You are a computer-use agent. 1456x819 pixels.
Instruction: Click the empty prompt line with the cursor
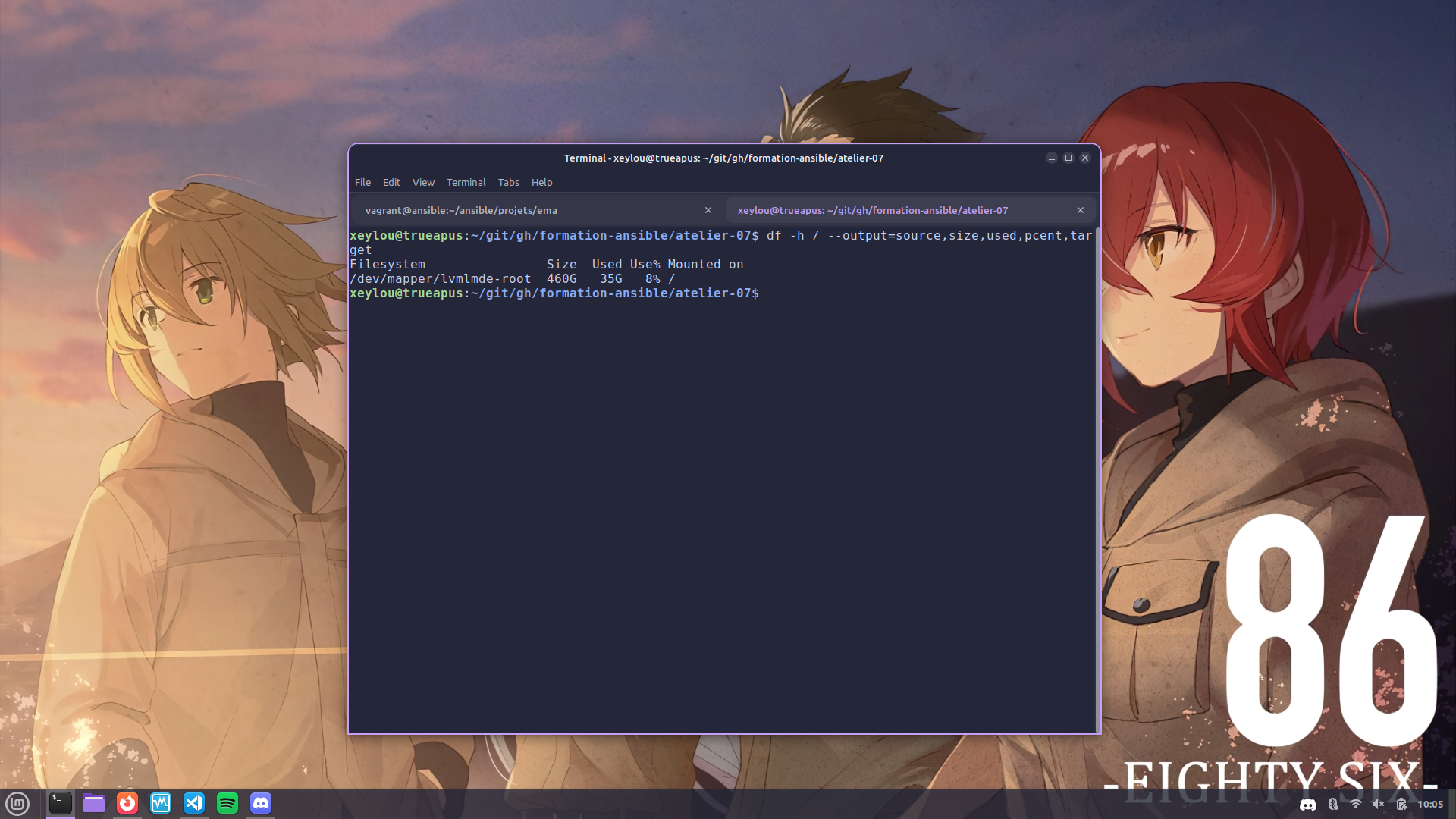click(x=721, y=293)
